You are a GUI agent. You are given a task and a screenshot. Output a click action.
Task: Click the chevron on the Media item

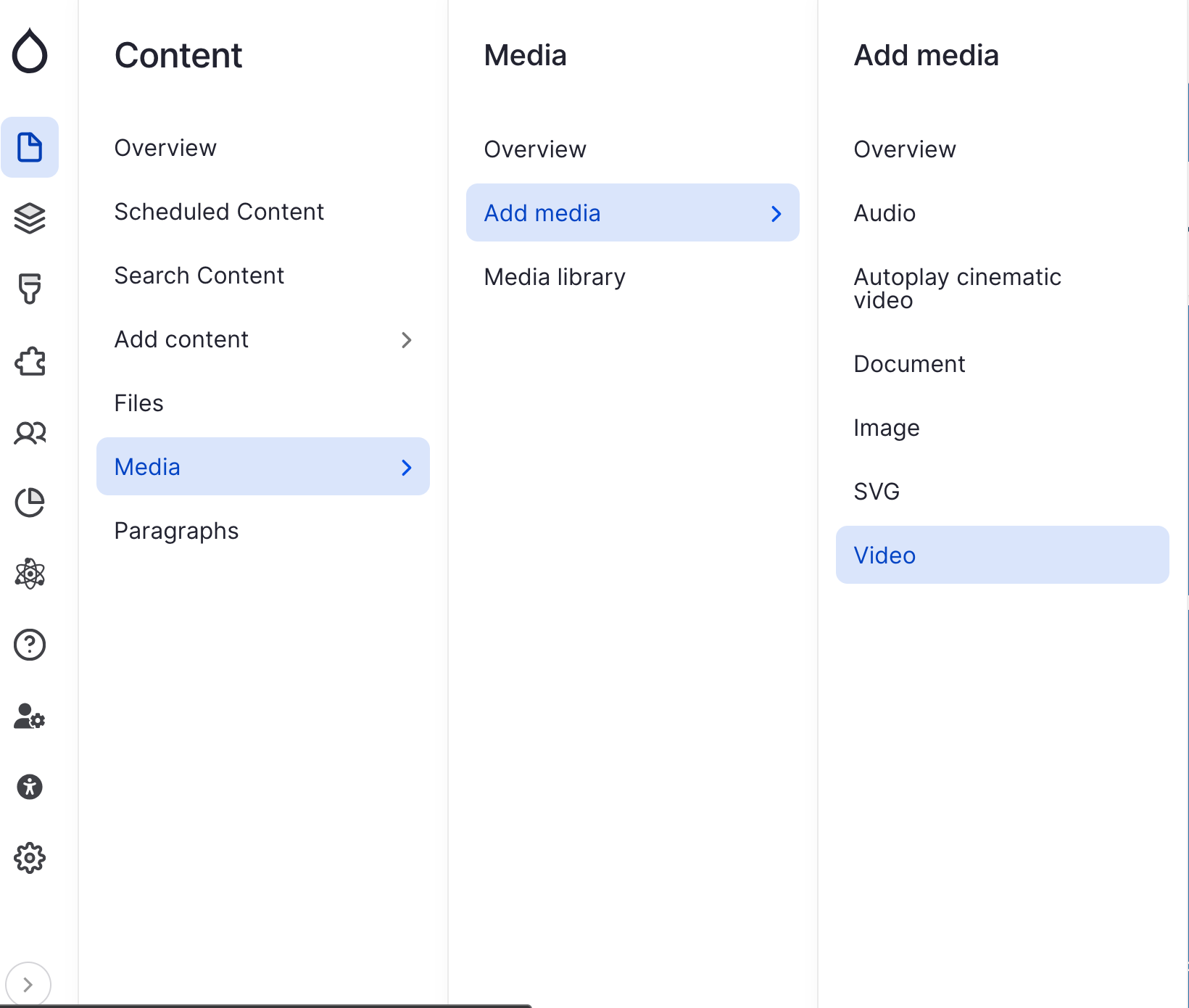407,468
